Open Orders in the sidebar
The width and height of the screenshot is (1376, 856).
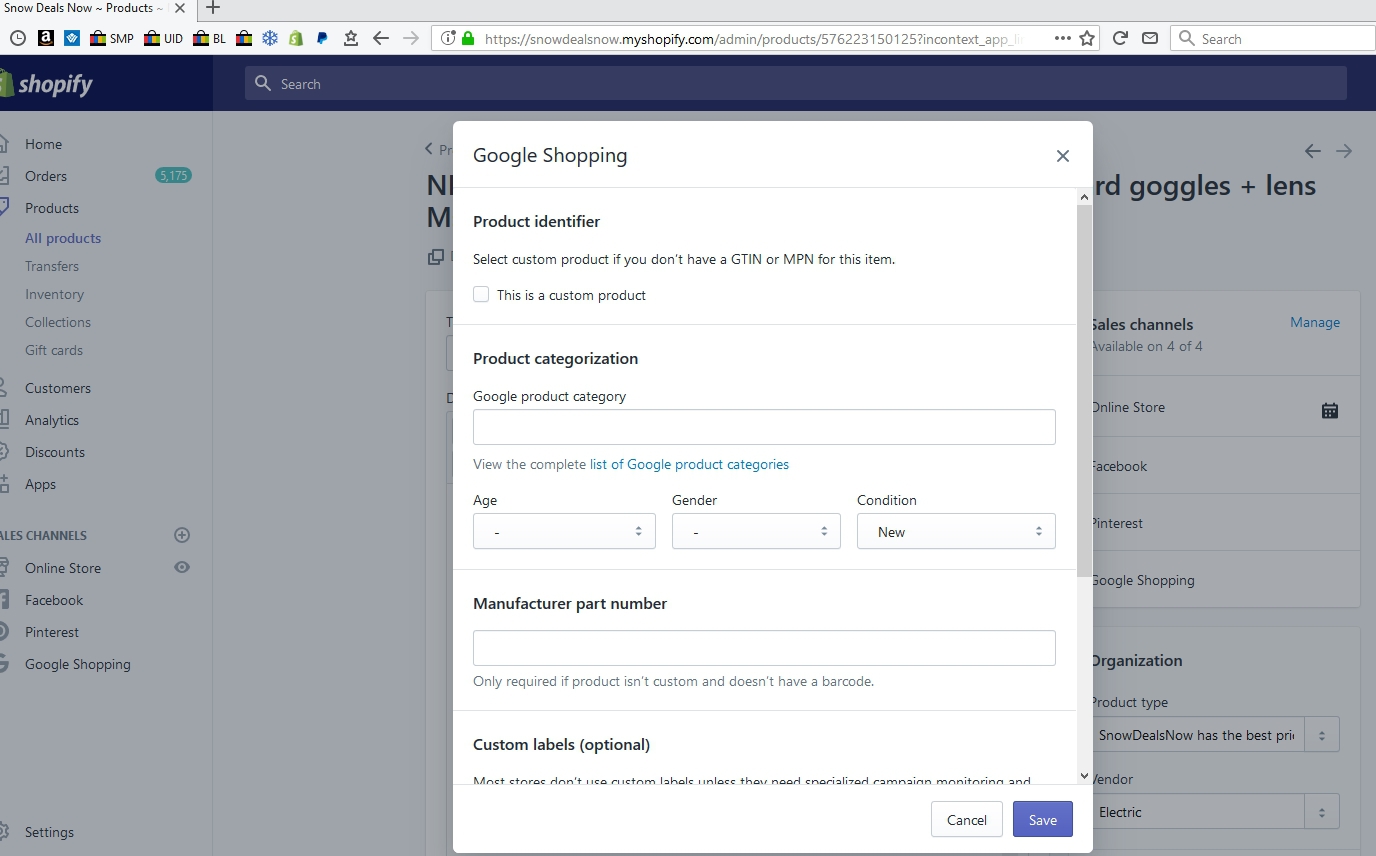coord(46,176)
